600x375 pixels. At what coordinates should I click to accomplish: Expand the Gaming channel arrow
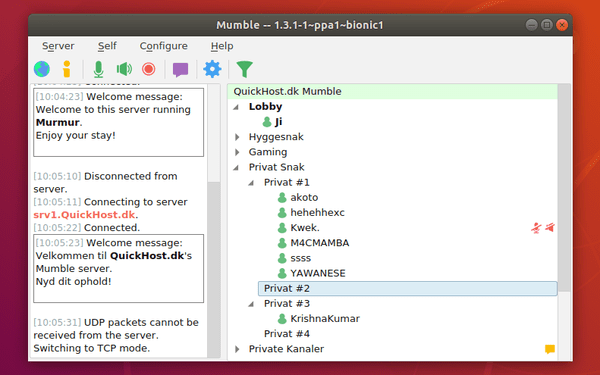237,152
